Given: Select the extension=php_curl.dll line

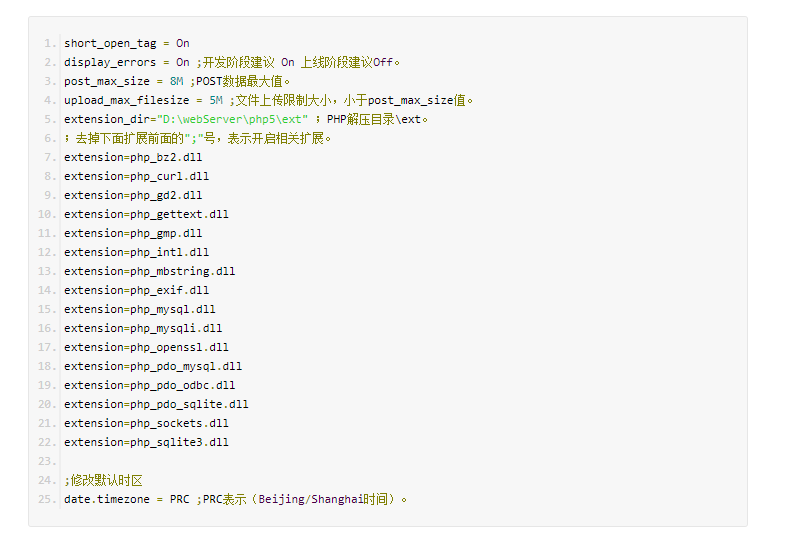Looking at the screenshot, I should [136, 176].
